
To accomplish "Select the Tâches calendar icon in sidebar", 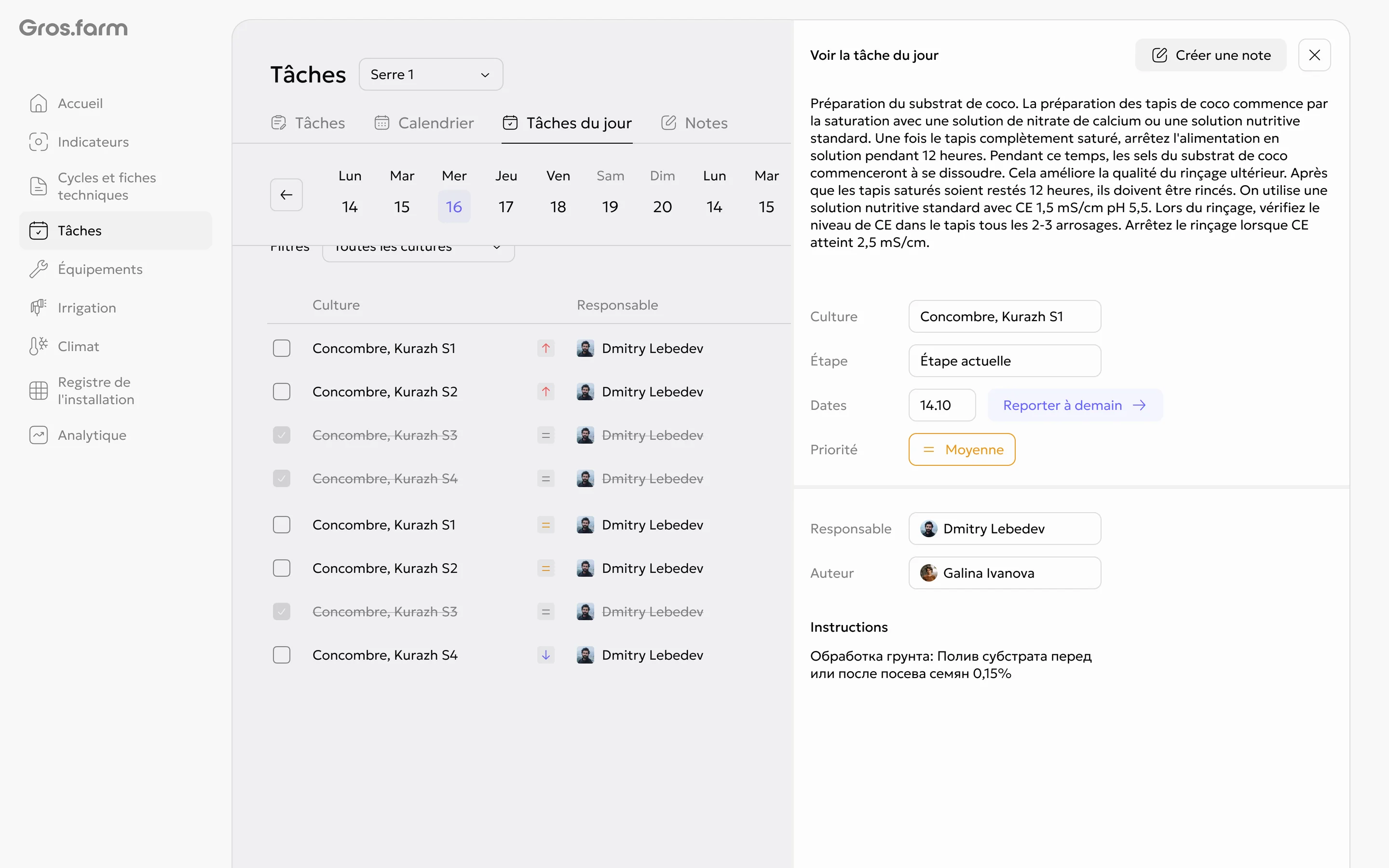I will click(x=39, y=231).
